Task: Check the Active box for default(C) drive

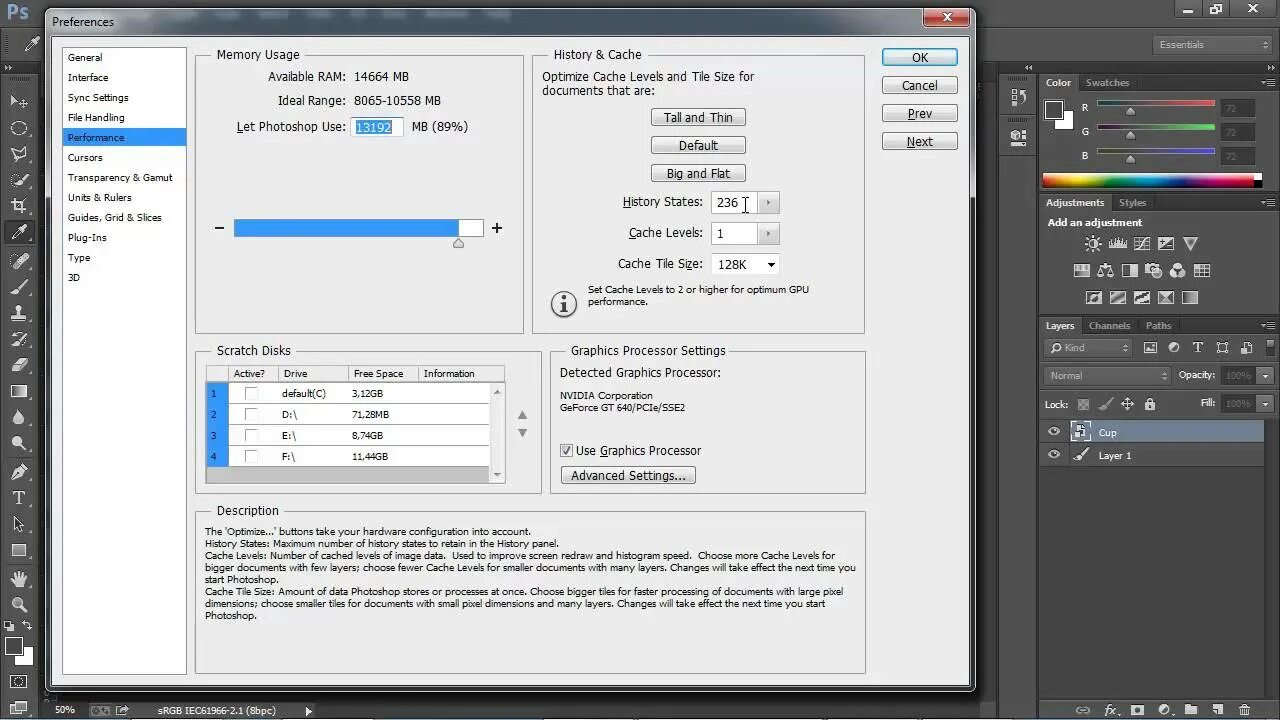Action: click(x=251, y=394)
